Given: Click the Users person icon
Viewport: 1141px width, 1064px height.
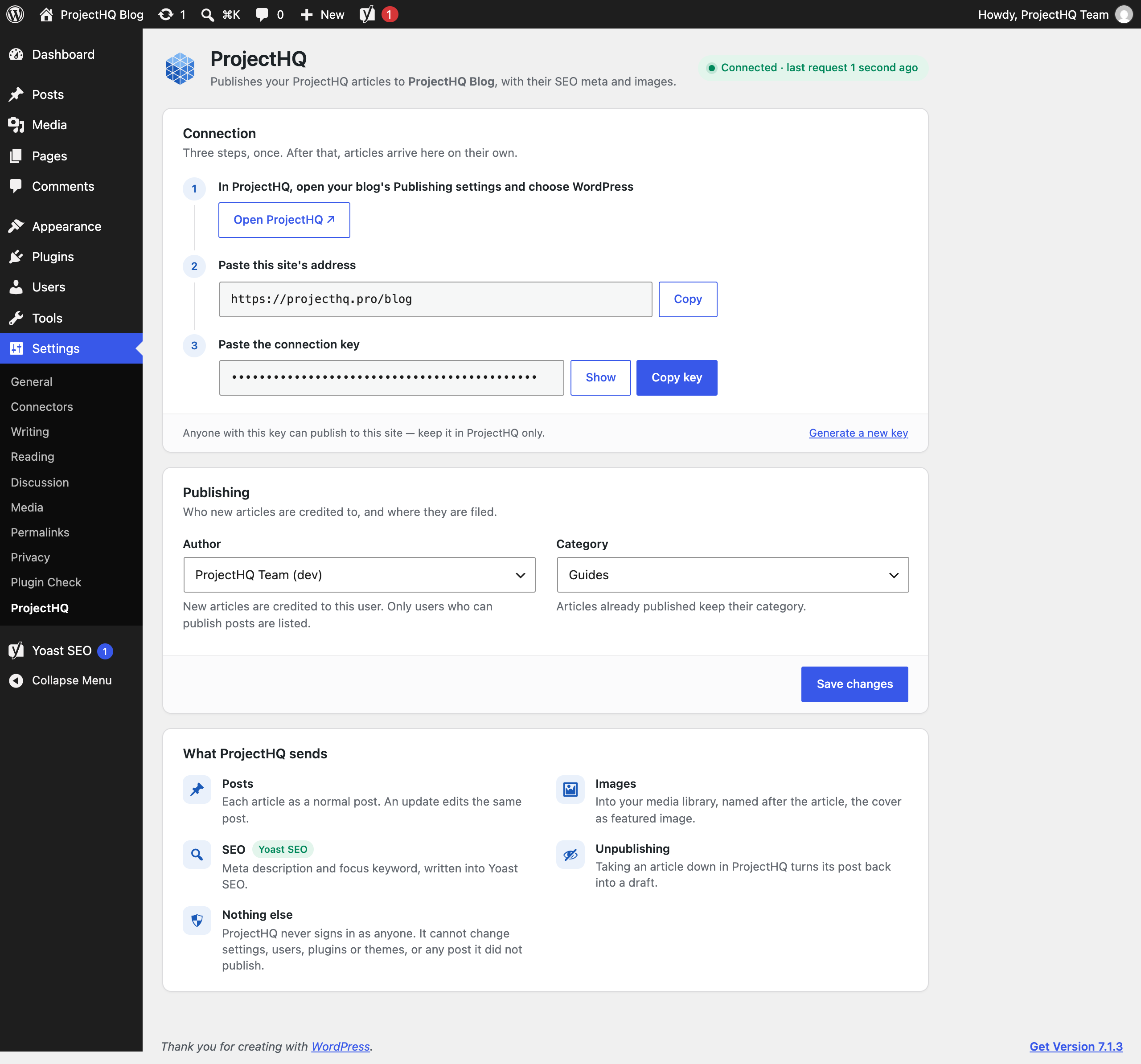Looking at the screenshot, I should click(x=16, y=287).
